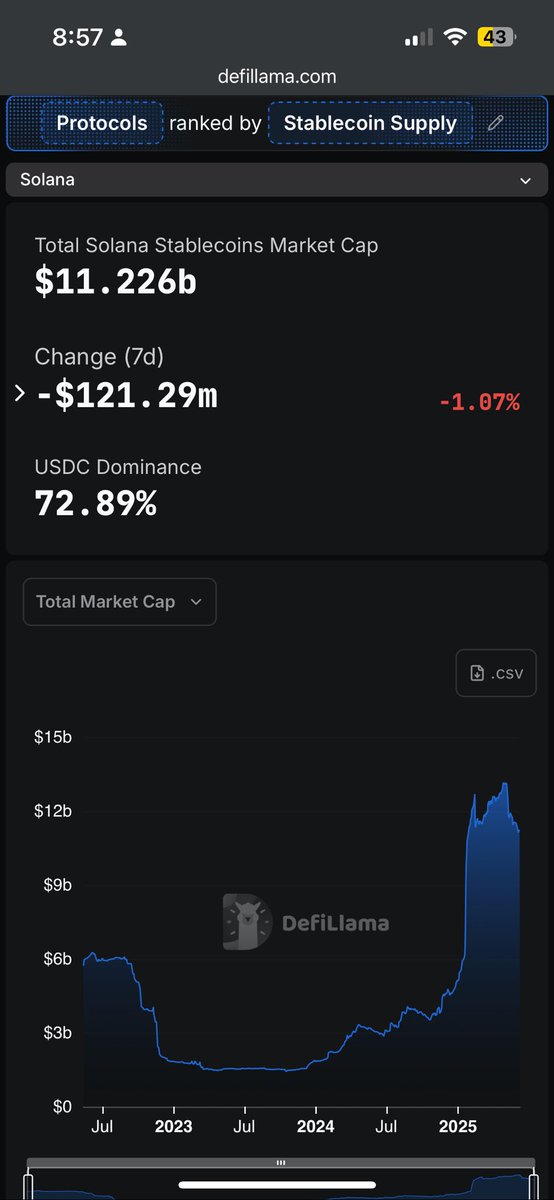Tap the pencil edit icon
The image size is (554, 1200).
point(496,123)
